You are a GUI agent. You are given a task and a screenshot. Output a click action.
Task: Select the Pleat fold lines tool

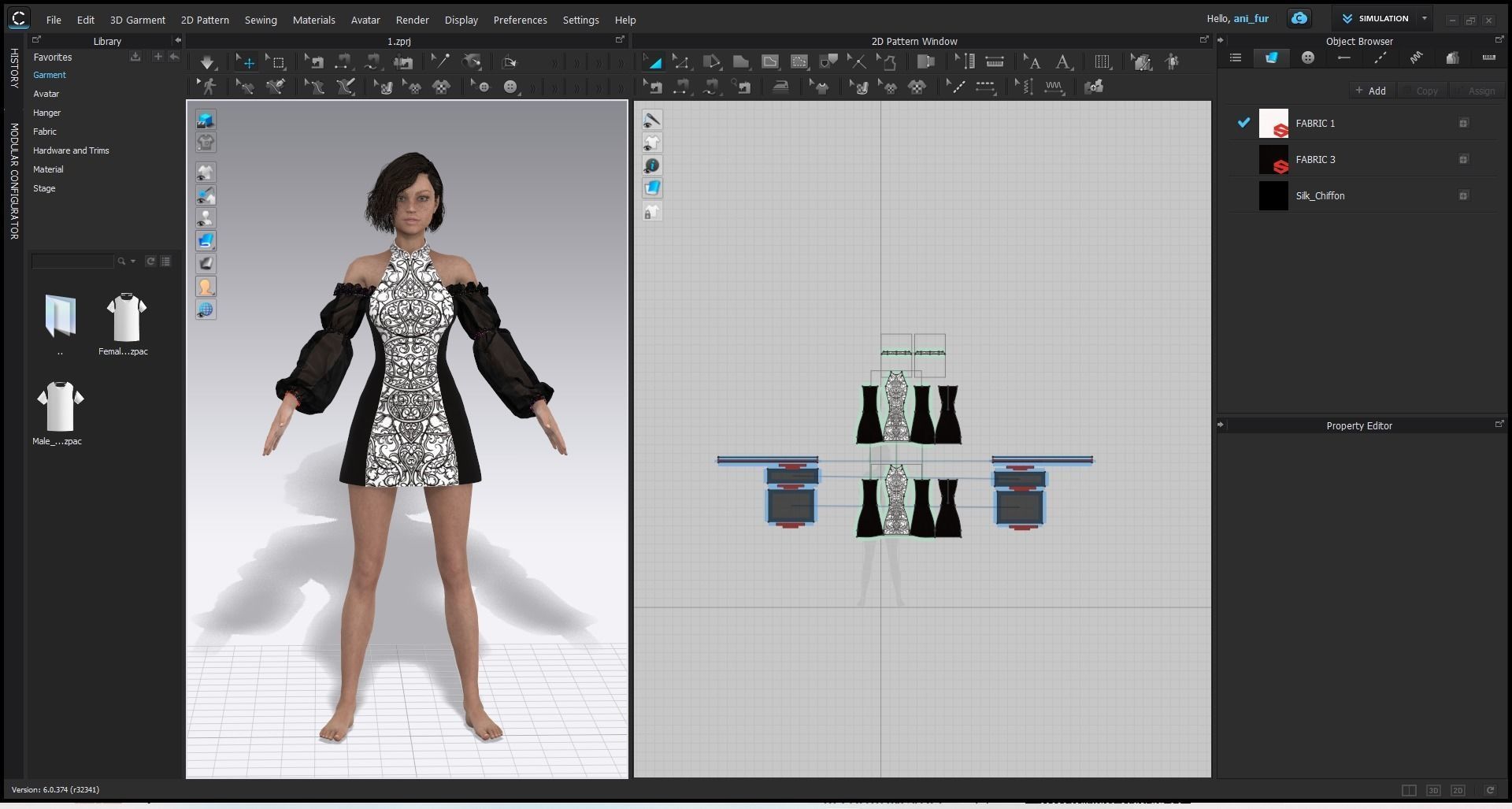point(1102,62)
